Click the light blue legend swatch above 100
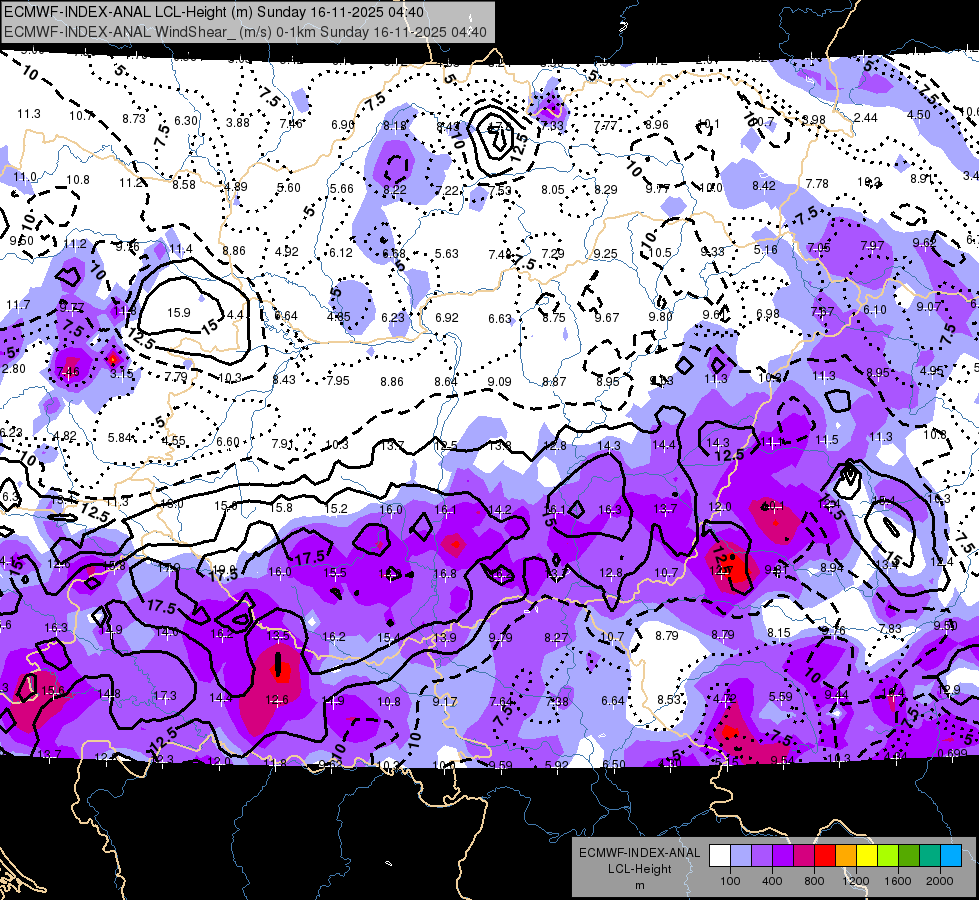This screenshot has height=900, width=979. click(x=741, y=855)
